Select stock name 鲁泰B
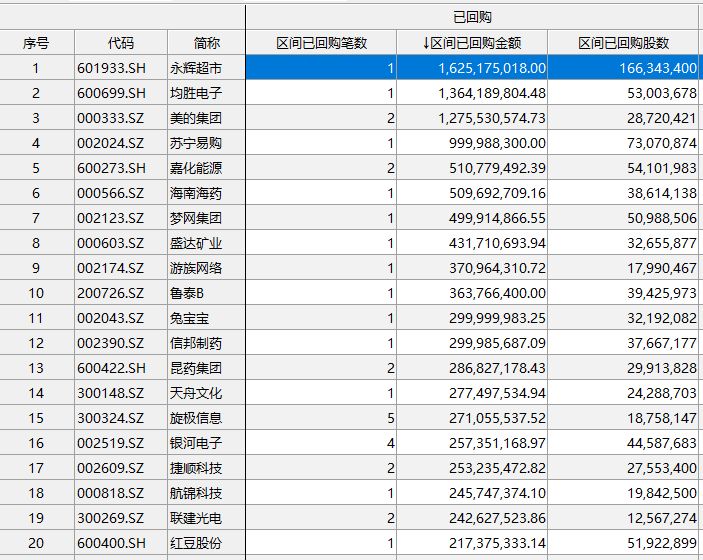The image size is (703, 560). point(187,293)
